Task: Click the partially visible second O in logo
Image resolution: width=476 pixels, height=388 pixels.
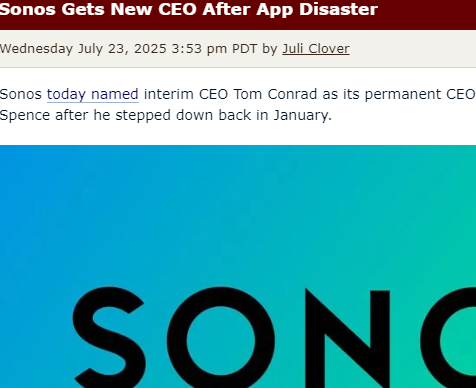Action: [448, 337]
